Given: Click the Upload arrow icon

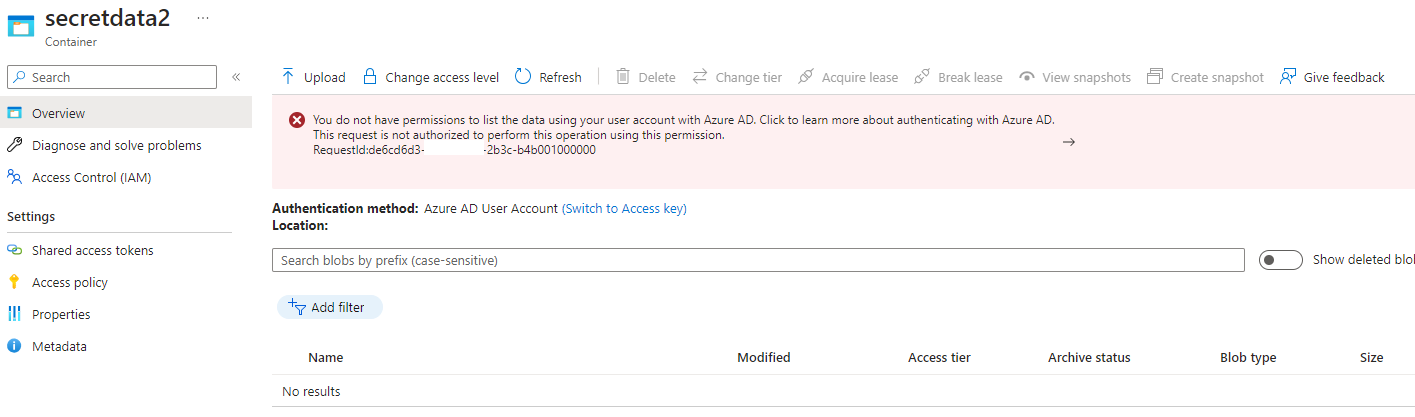Looking at the screenshot, I should pos(288,77).
